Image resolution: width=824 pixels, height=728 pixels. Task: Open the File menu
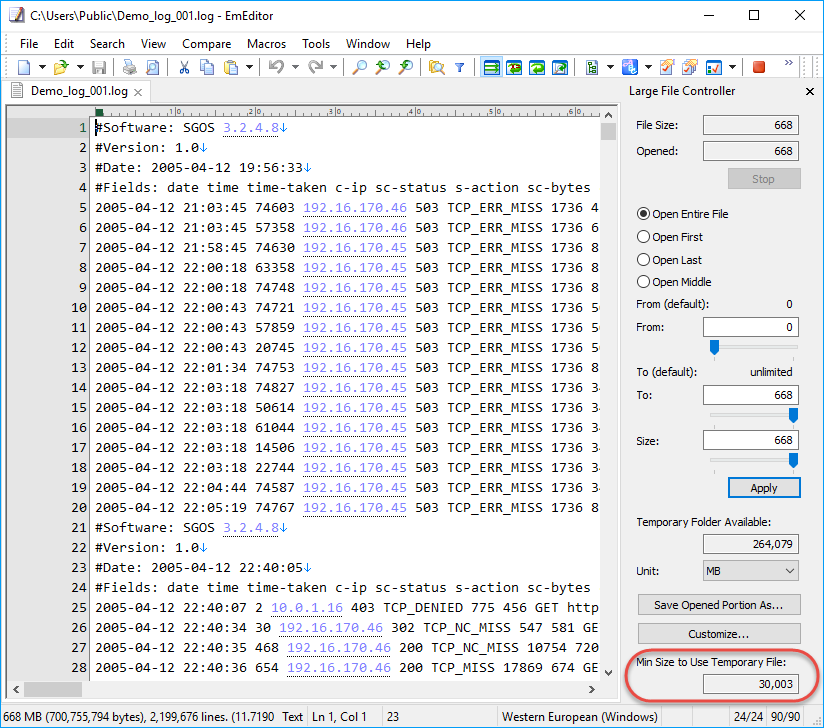coord(29,44)
